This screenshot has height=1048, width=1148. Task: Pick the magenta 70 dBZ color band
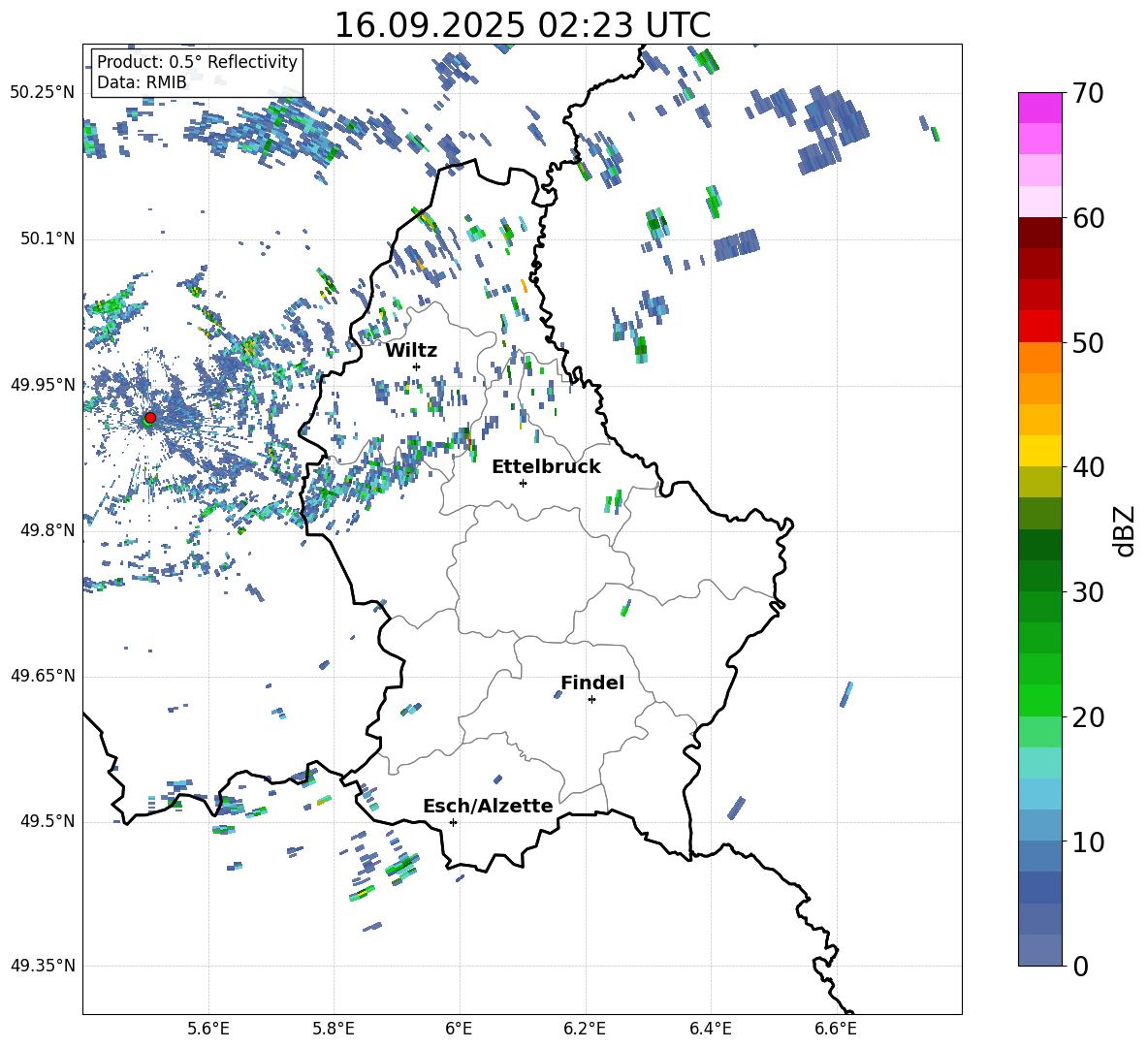coord(1039,108)
